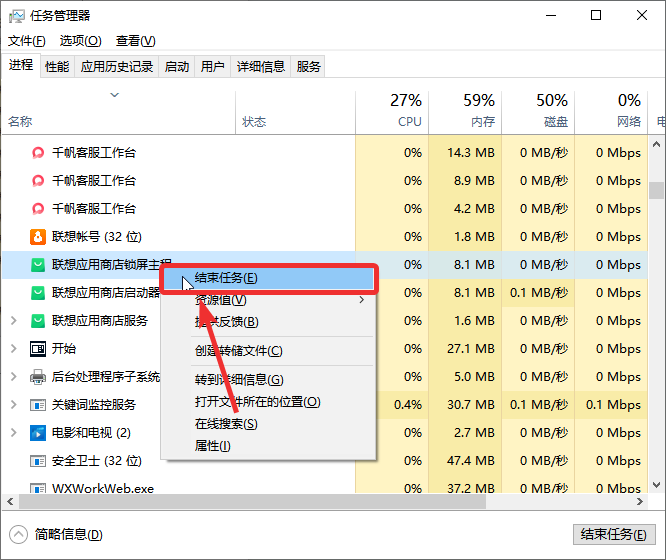This screenshot has width=666, height=560.
Task: Choose 创建转储文件(C) in context menu
Action: click(x=268, y=351)
